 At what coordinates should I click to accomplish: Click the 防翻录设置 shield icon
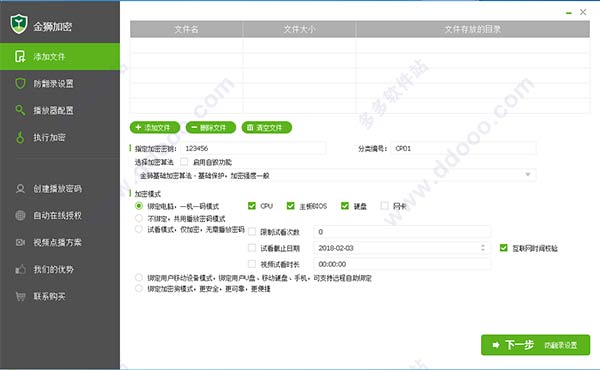pos(20,83)
